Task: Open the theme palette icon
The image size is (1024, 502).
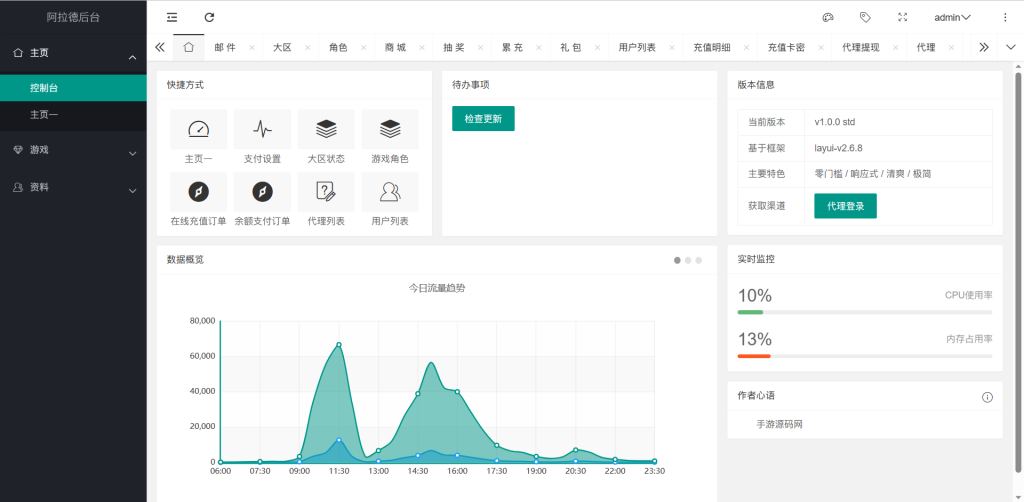Action: [x=827, y=17]
